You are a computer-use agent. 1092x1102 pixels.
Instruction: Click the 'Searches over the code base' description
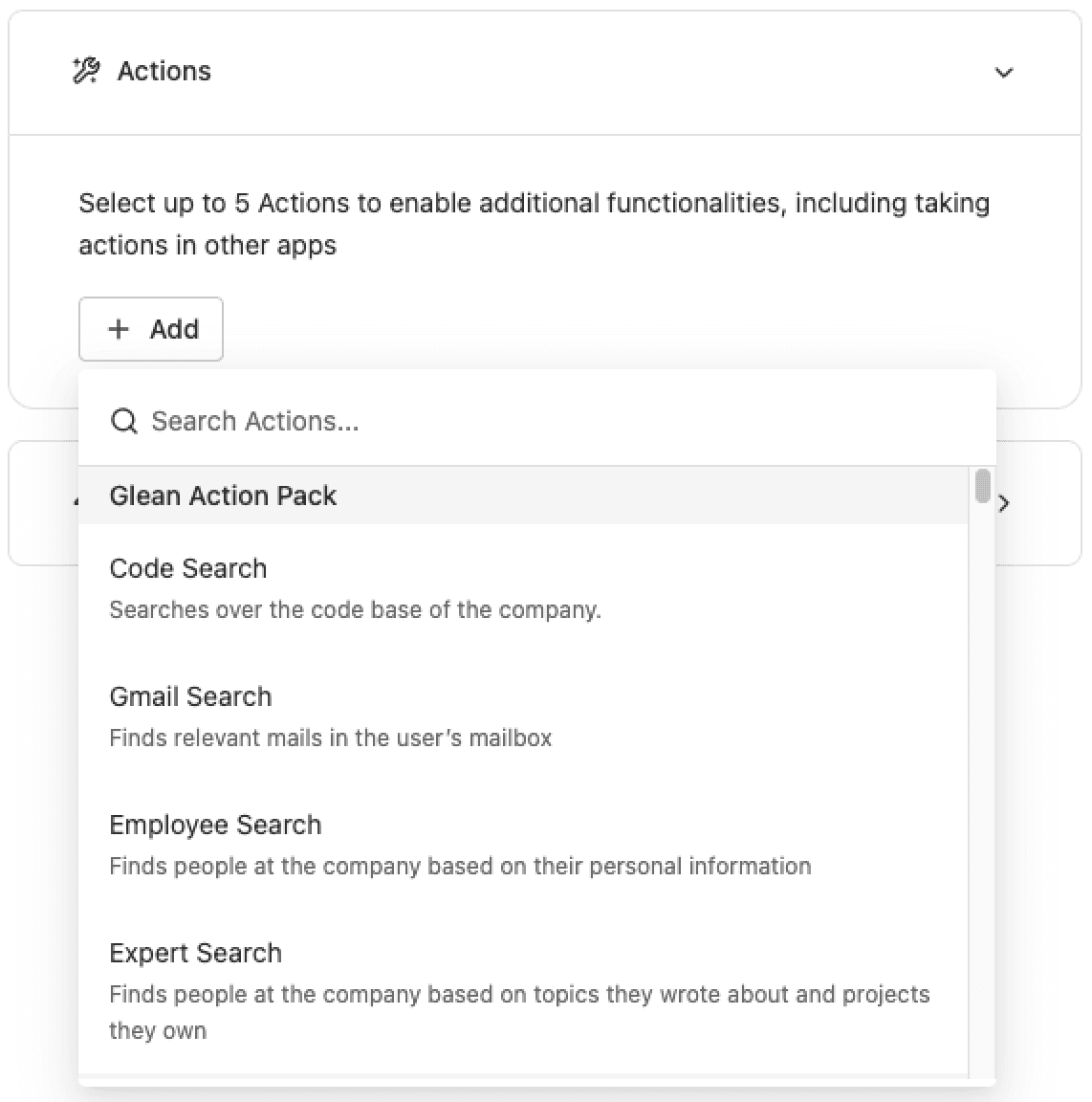(x=356, y=609)
